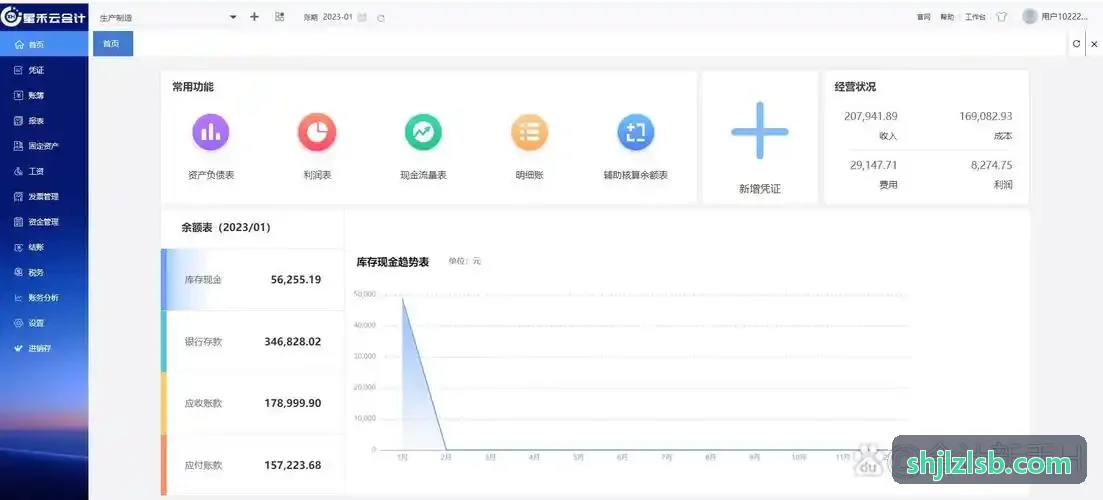Open 固定资产 in the sidebar

44,146
